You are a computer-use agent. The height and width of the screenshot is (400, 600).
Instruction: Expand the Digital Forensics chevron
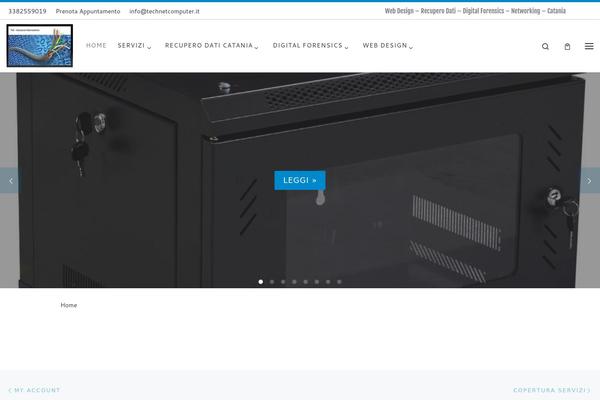[x=346, y=47]
